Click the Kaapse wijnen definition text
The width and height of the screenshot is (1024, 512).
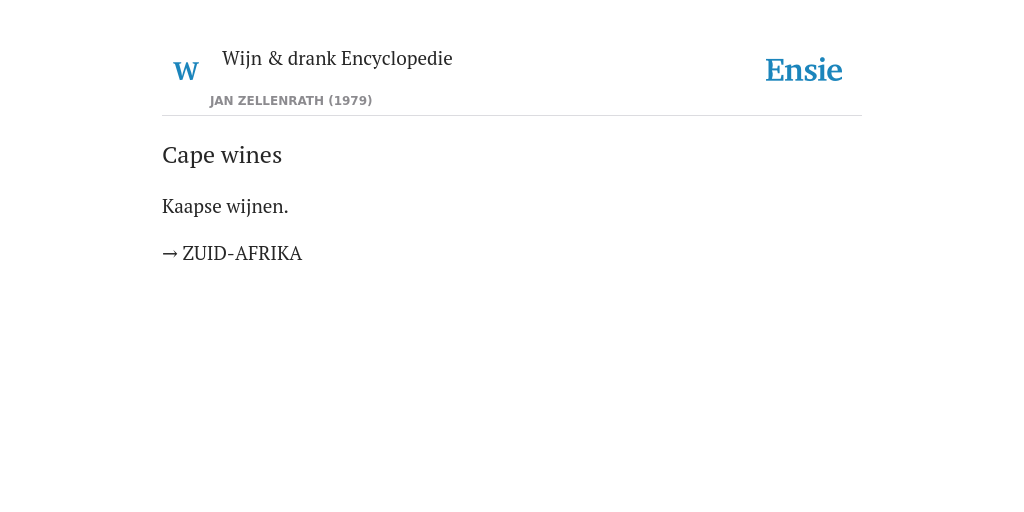point(225,206)
